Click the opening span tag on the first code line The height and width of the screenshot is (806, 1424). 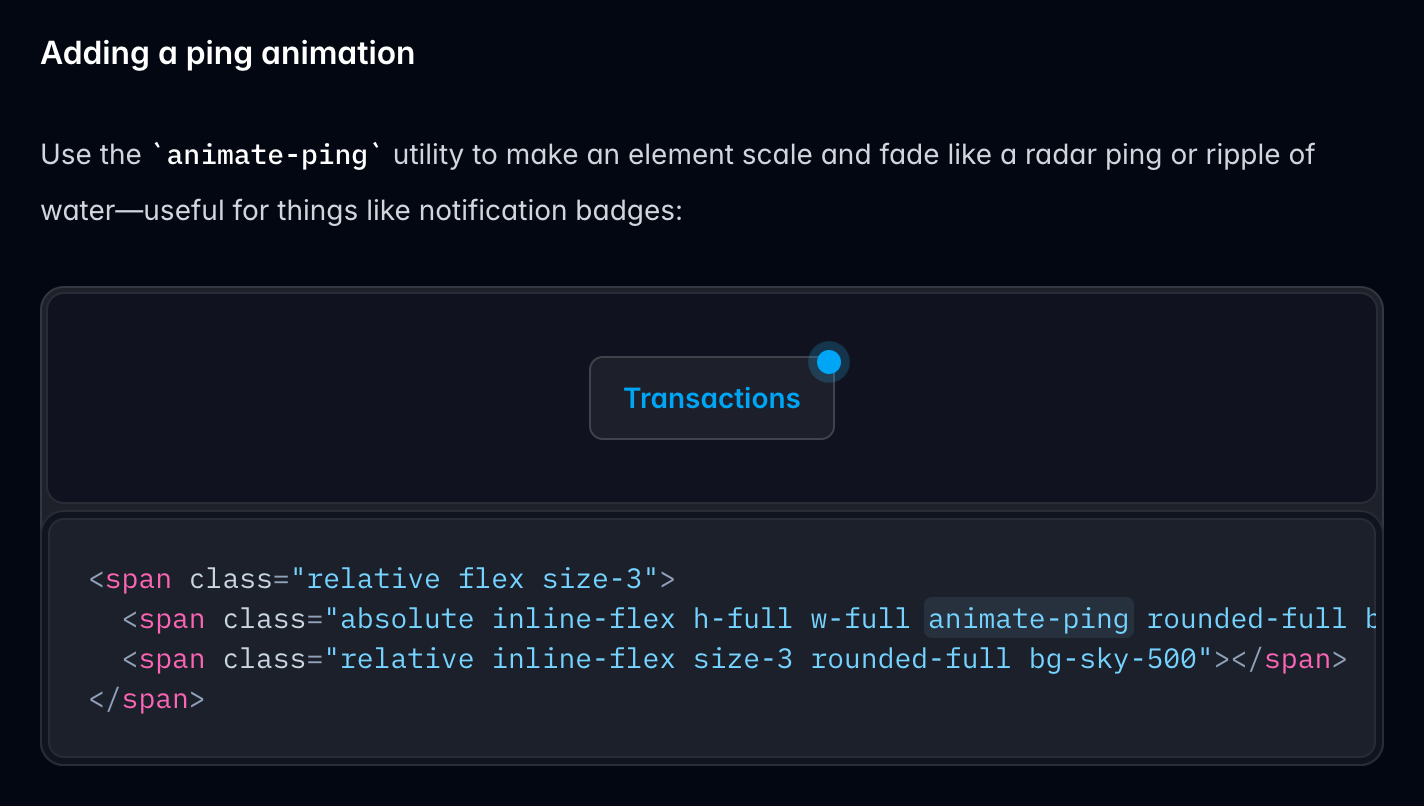point(138,579)
